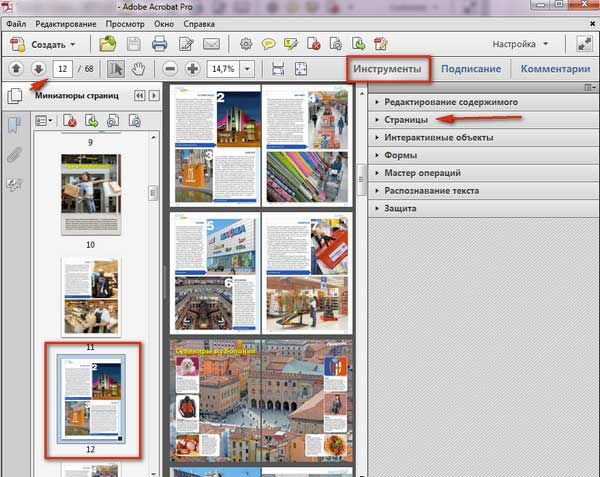Click the Send by email envelope icon
The image size is (600, 477).
point(211,44)
